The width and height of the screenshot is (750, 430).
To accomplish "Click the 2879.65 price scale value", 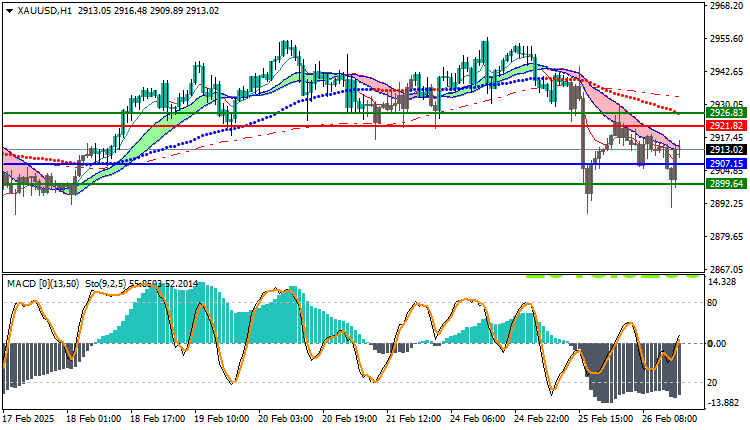I will 726,237.
